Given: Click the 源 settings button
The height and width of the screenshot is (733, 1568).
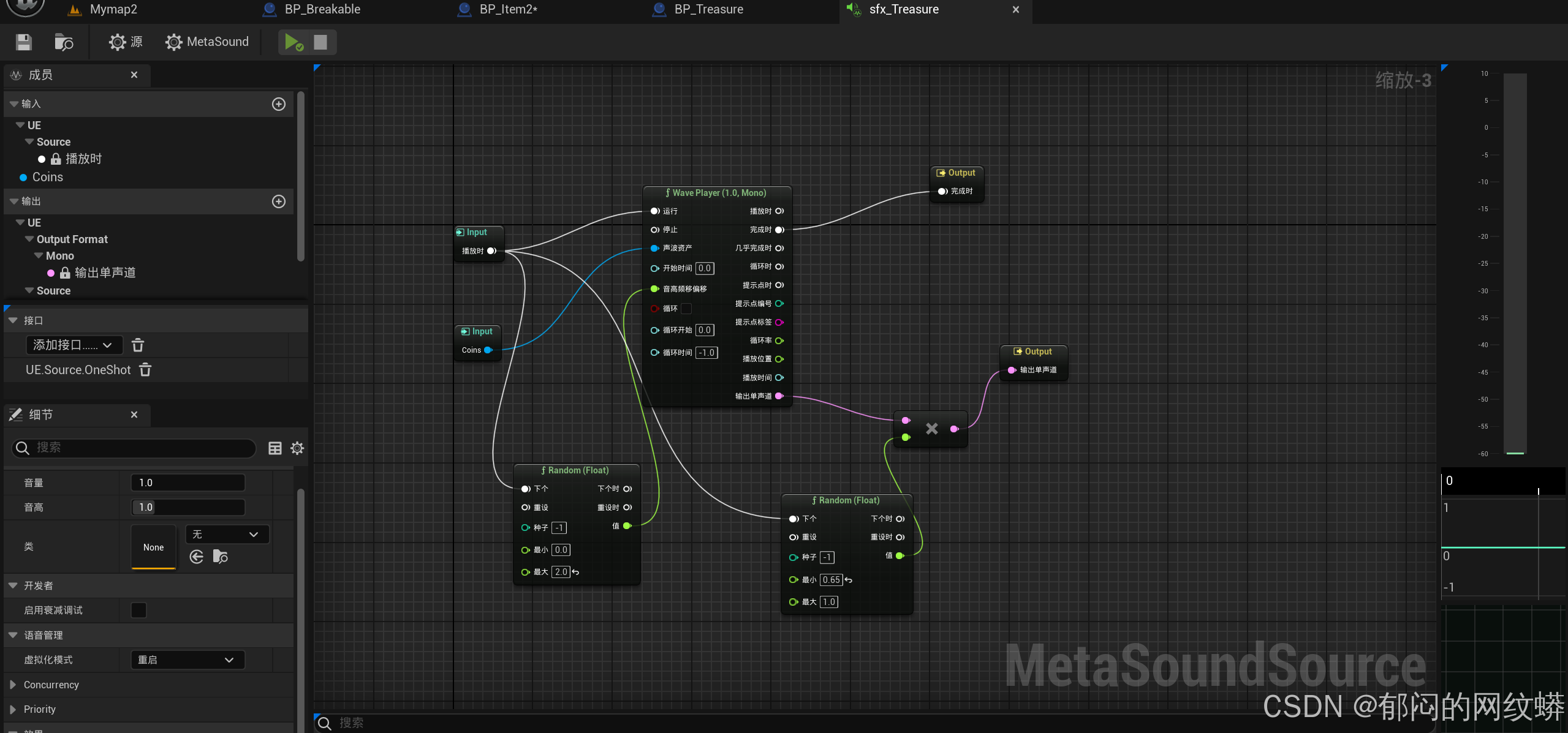Looking at the screenshot, I should pyautogui.click(x=126, y=42).
